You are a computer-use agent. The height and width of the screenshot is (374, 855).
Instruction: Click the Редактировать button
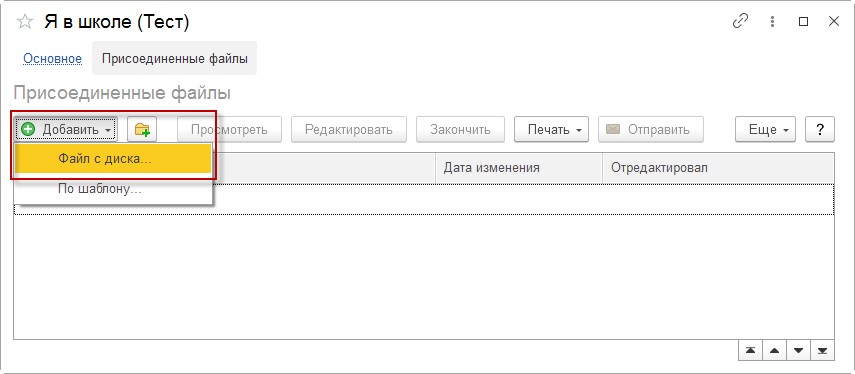(349, 130)
